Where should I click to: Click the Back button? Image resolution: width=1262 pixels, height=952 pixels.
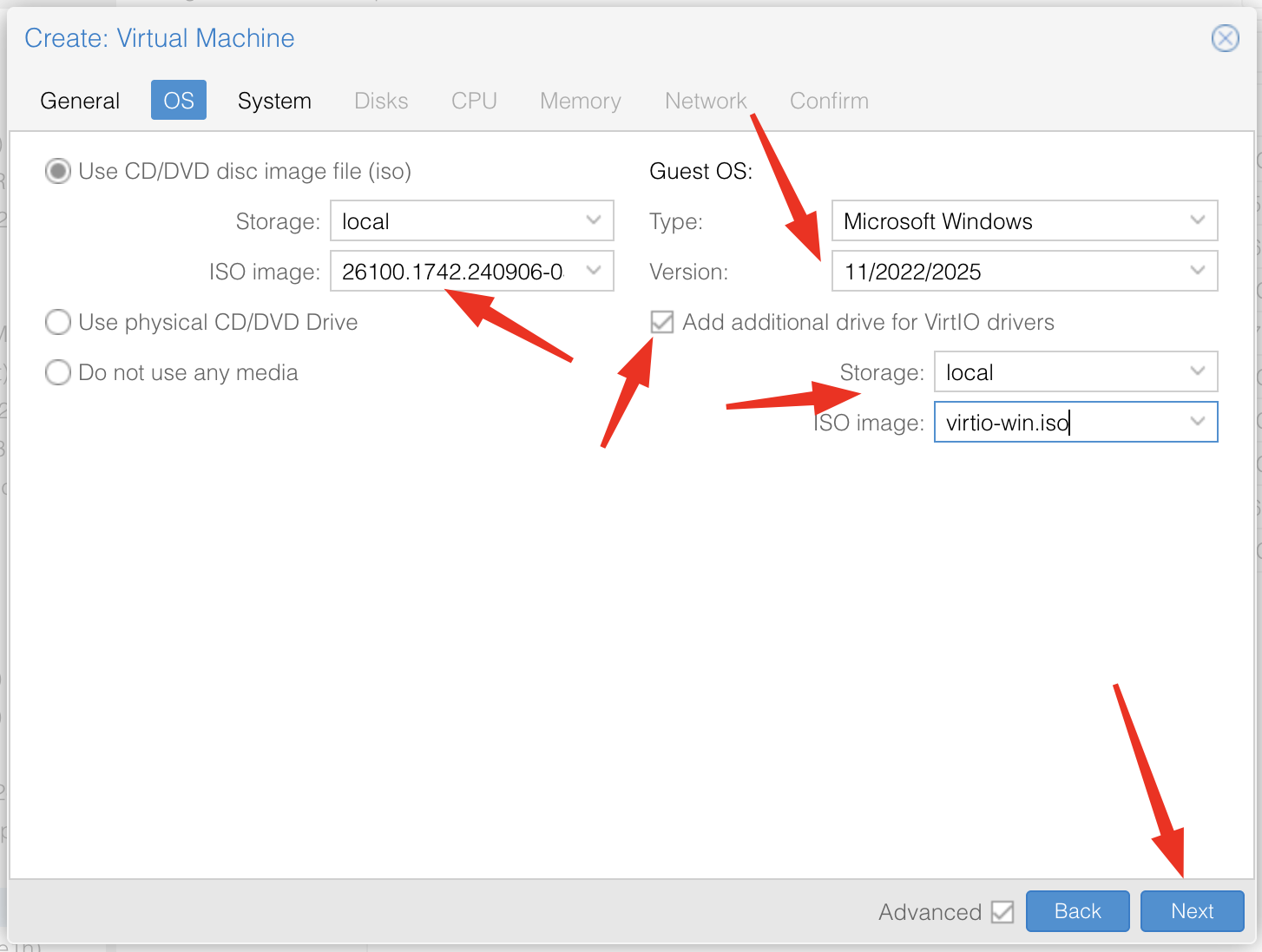1077,911
